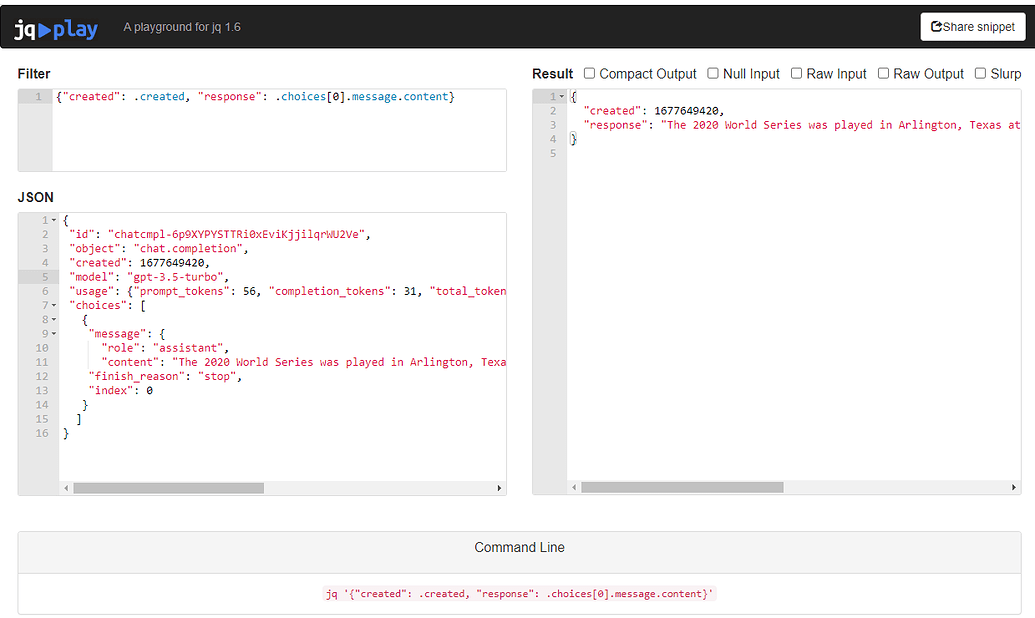Viewport: 1035px width, 618px height.
Task: Click "A playground for jq 1.6" text
Action: click(x=182, y=27)
